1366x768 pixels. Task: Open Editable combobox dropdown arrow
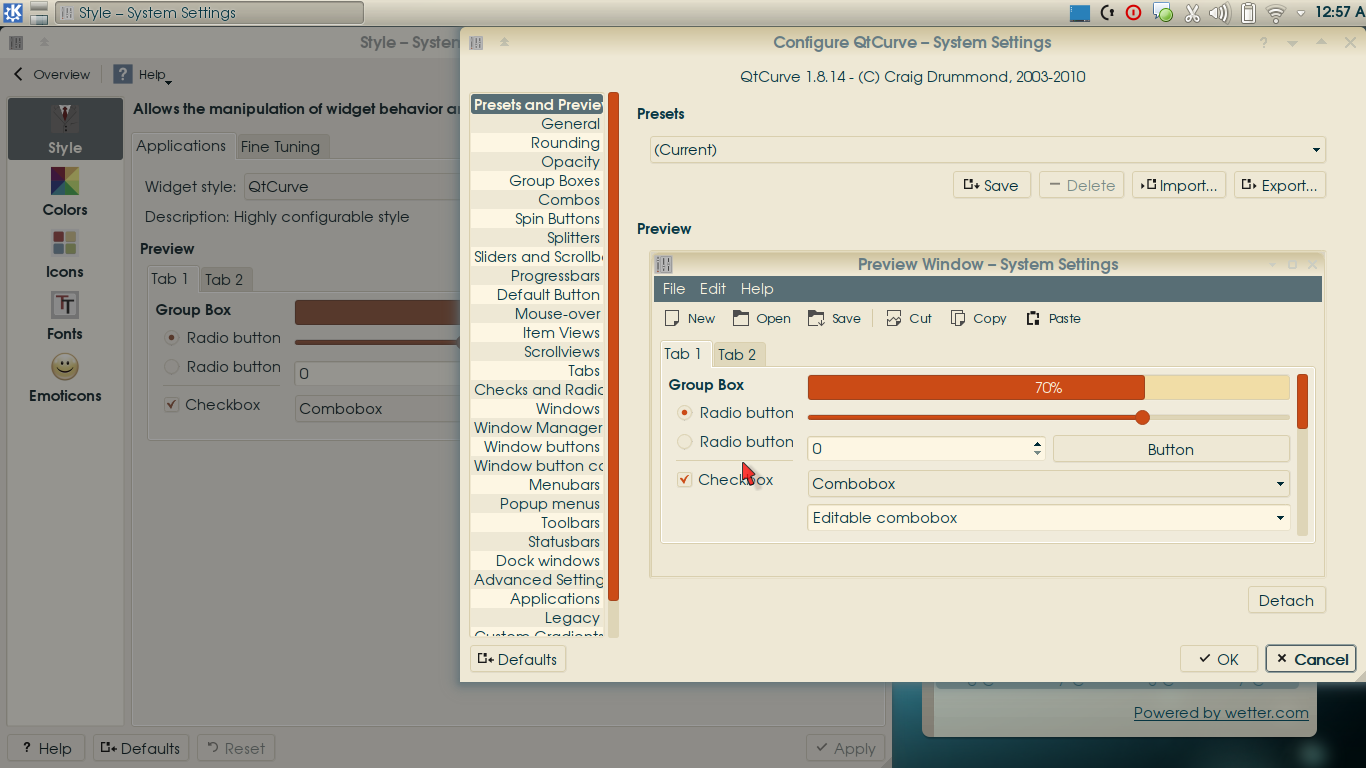(x=1280, y=518)
